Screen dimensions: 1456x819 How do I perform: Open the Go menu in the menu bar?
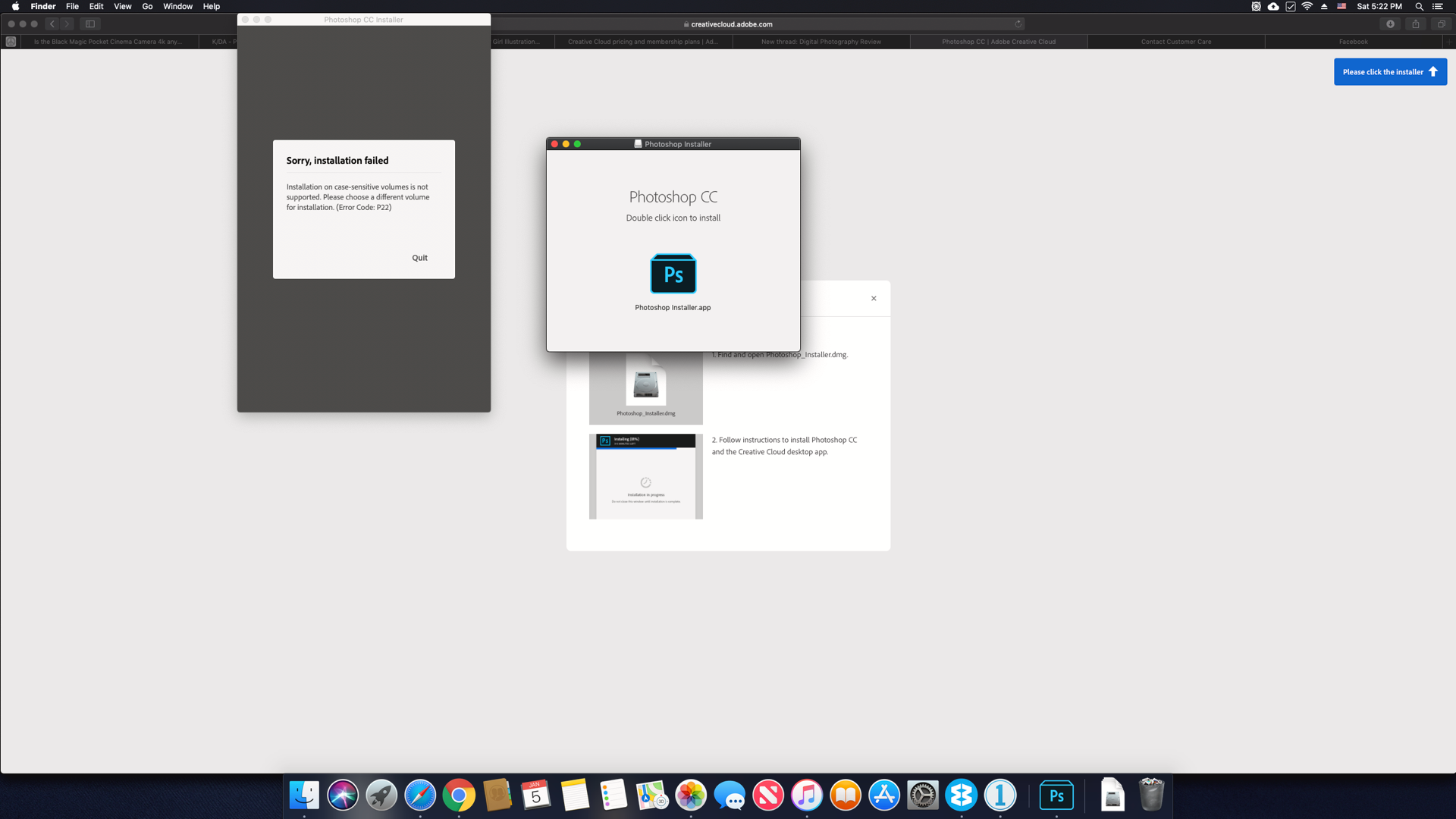point(147,6)
